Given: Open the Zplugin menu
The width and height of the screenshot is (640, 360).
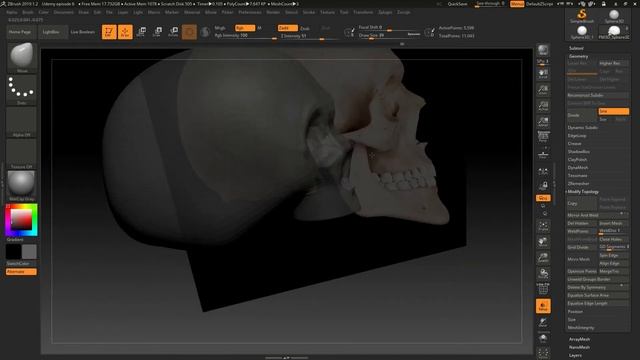Looking at the screenshot, I should tap(385, 12).
